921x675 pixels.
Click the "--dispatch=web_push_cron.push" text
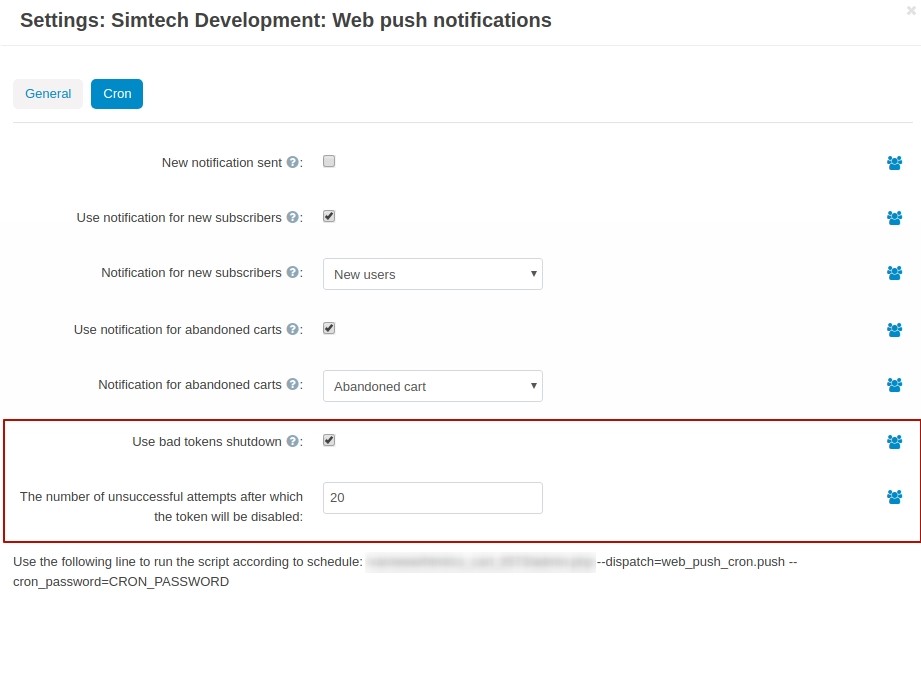[x=691, y=562]
